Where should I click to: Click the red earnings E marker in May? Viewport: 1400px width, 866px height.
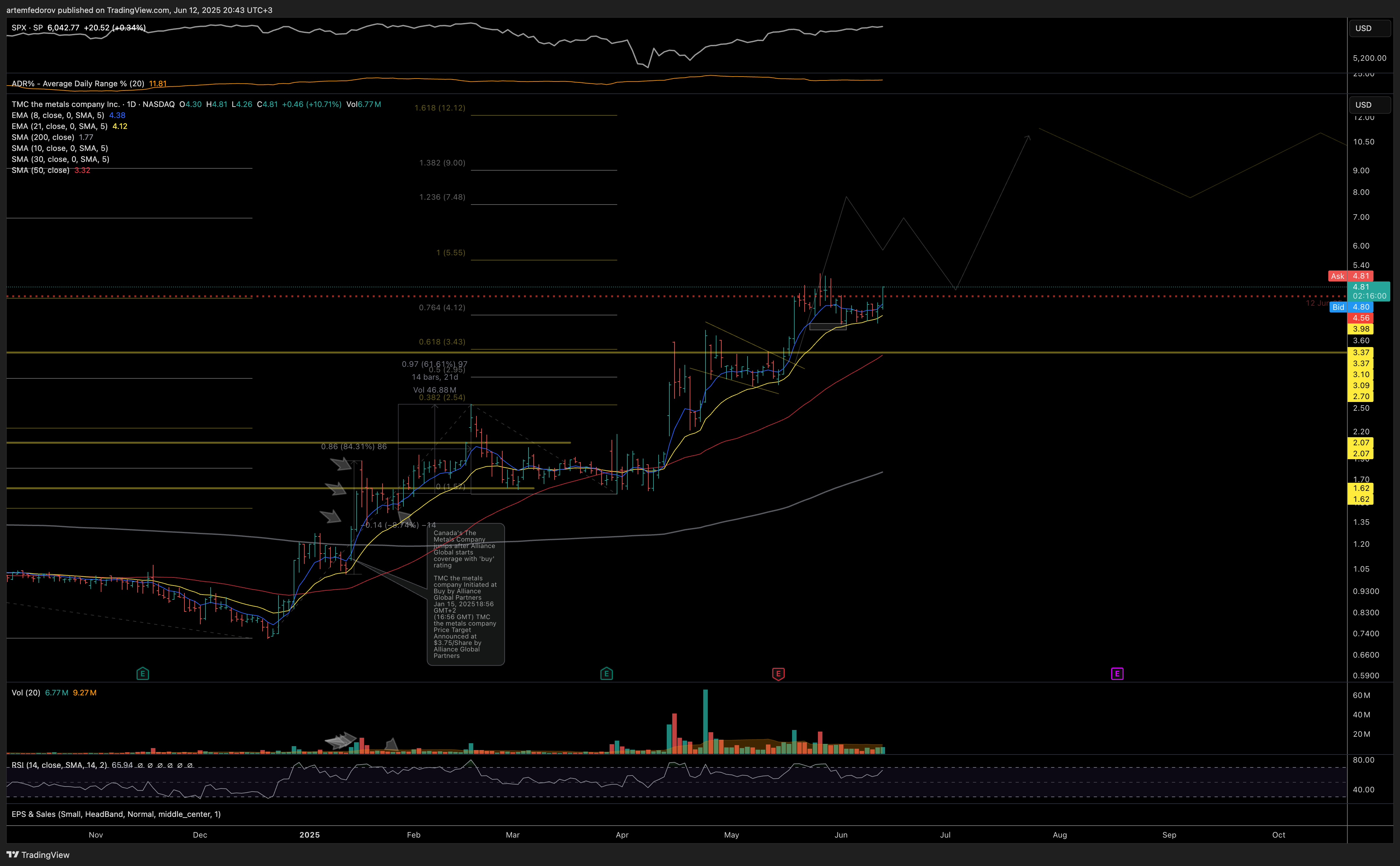[778, 673]
